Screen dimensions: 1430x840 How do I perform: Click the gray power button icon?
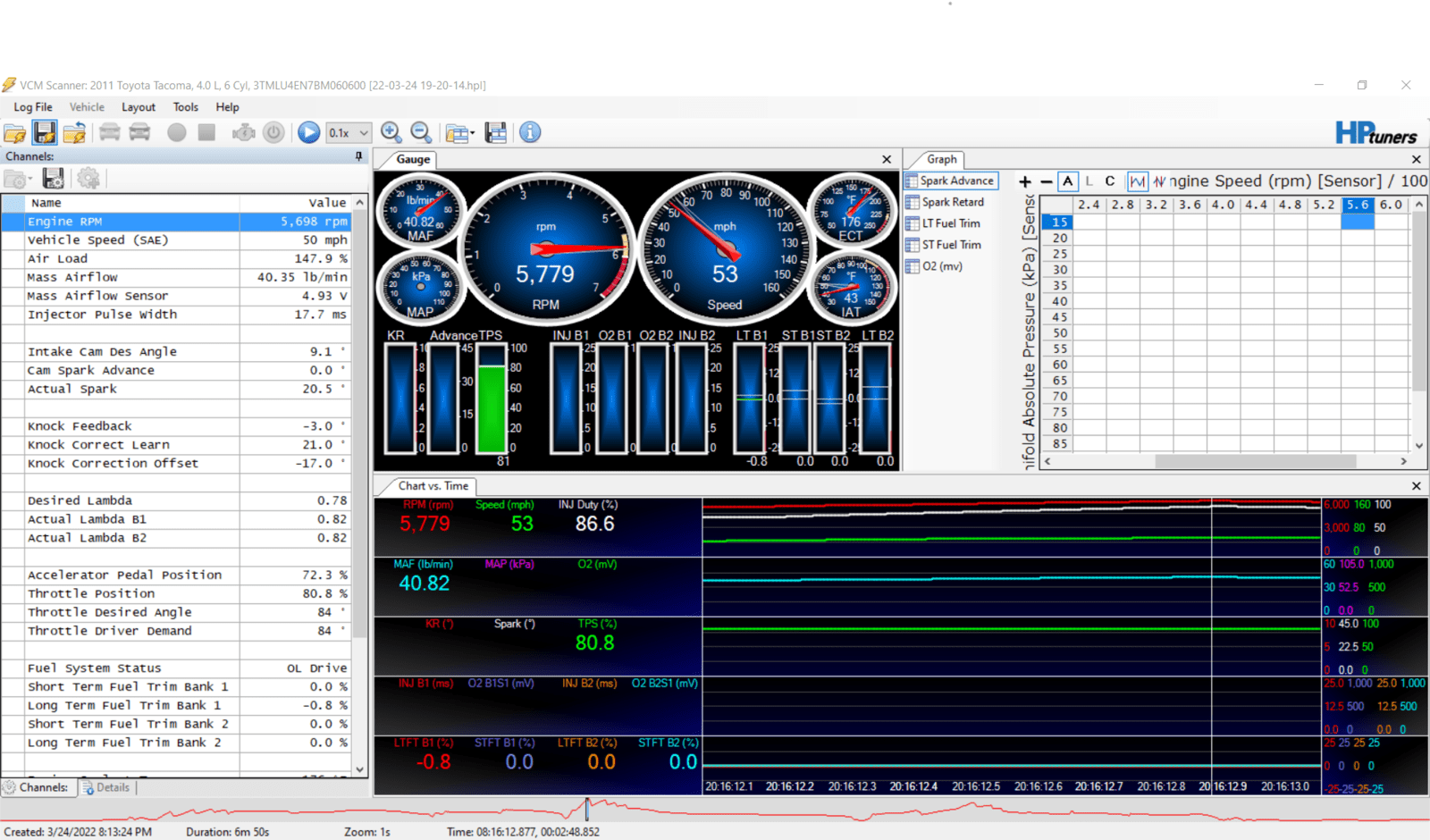(273, 133)
